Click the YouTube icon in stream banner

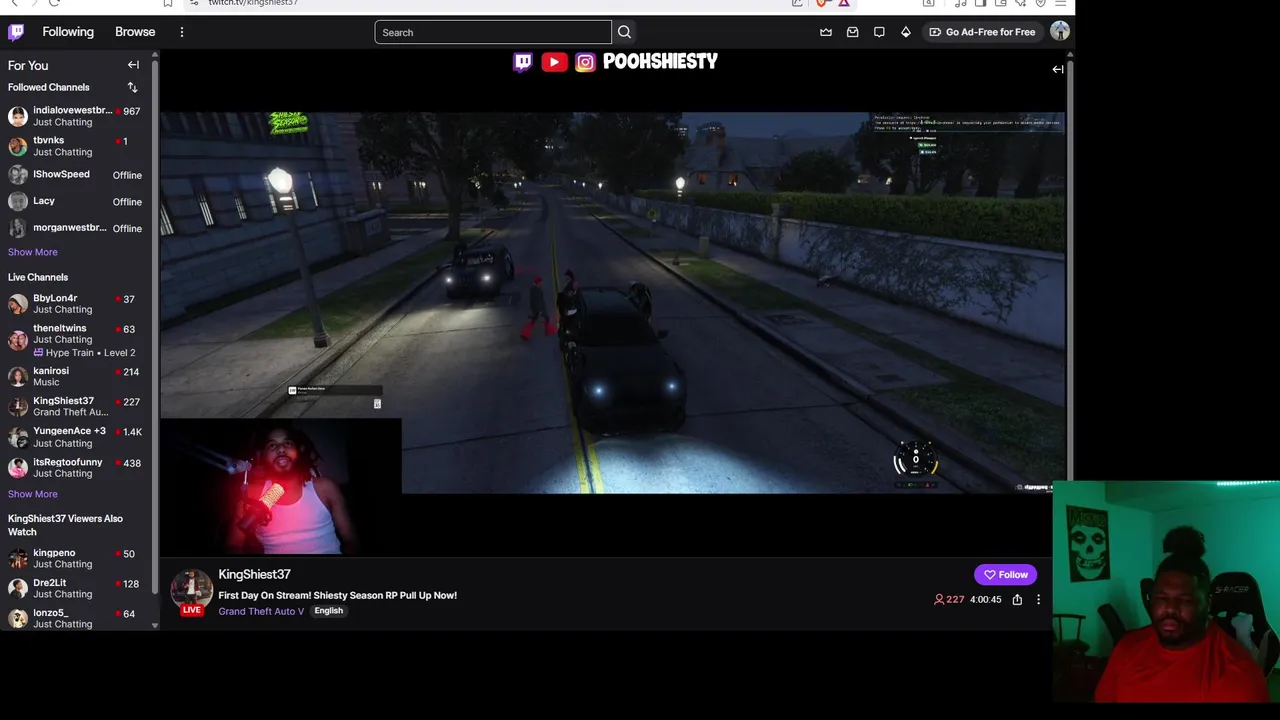(x=554, y=62)
